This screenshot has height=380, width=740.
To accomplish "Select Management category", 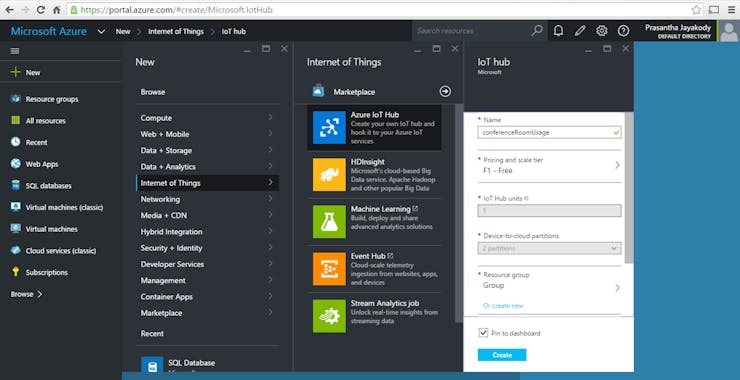I will [x=207, y=280].
